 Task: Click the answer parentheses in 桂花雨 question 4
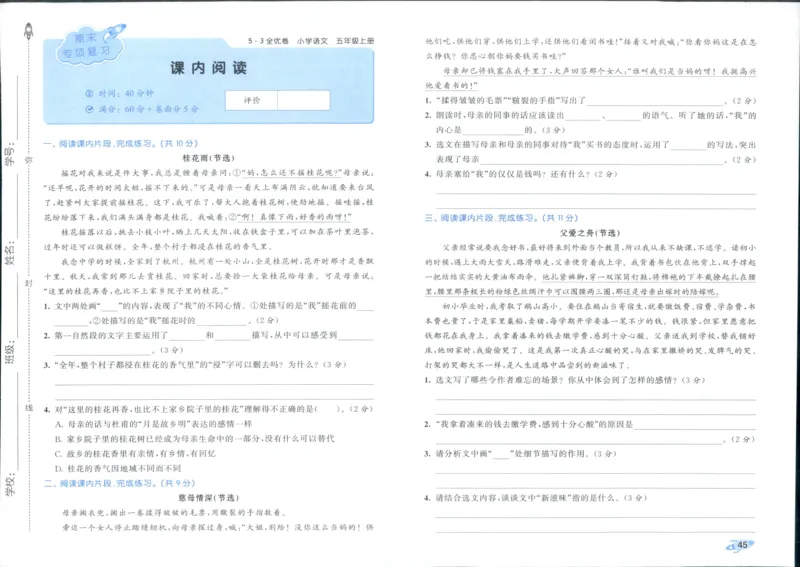[330, 409]
